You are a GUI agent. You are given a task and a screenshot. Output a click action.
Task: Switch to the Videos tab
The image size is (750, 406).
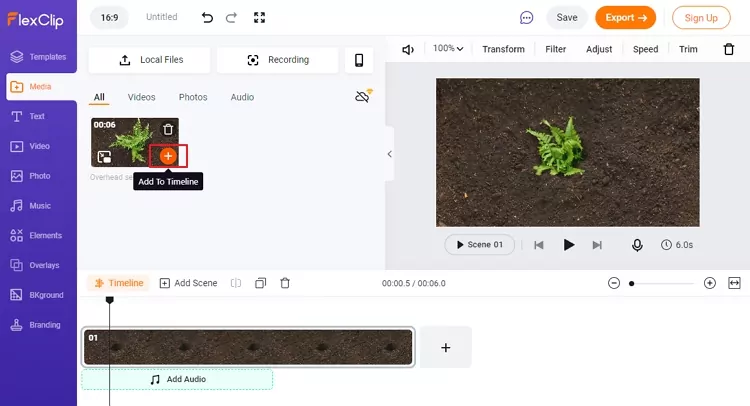click(142, 97)
